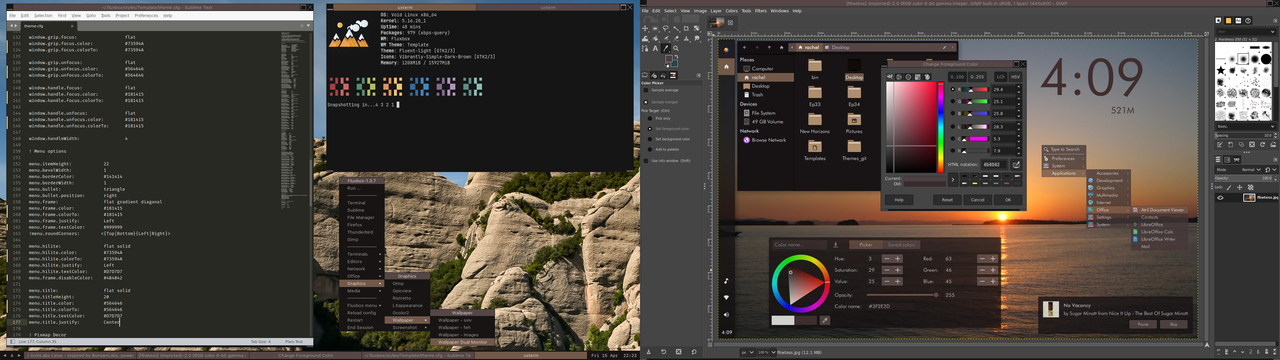Screen dimensions: 1280x360
Task: Click GIMP foreground color swatch
Action: pos(668,57)
